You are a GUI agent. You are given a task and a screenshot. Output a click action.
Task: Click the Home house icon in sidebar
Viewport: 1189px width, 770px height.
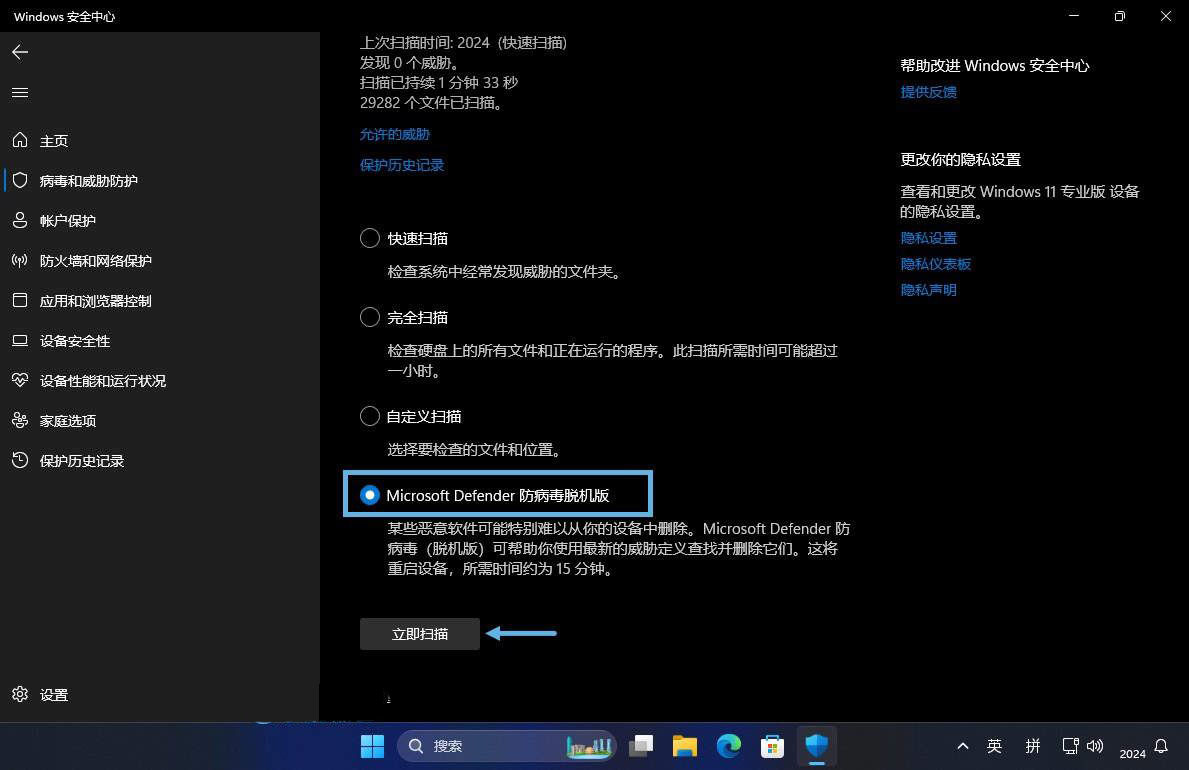tap(20, 141)
